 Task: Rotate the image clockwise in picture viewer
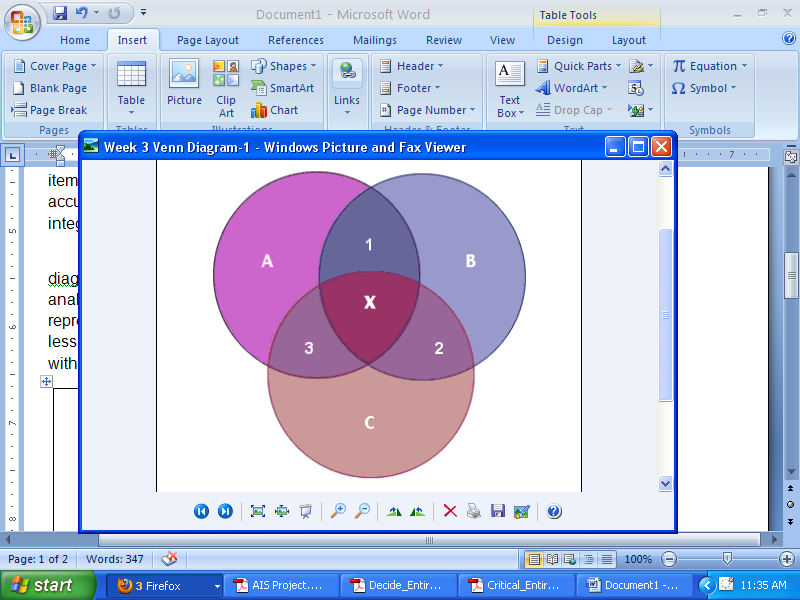point(394,511)
